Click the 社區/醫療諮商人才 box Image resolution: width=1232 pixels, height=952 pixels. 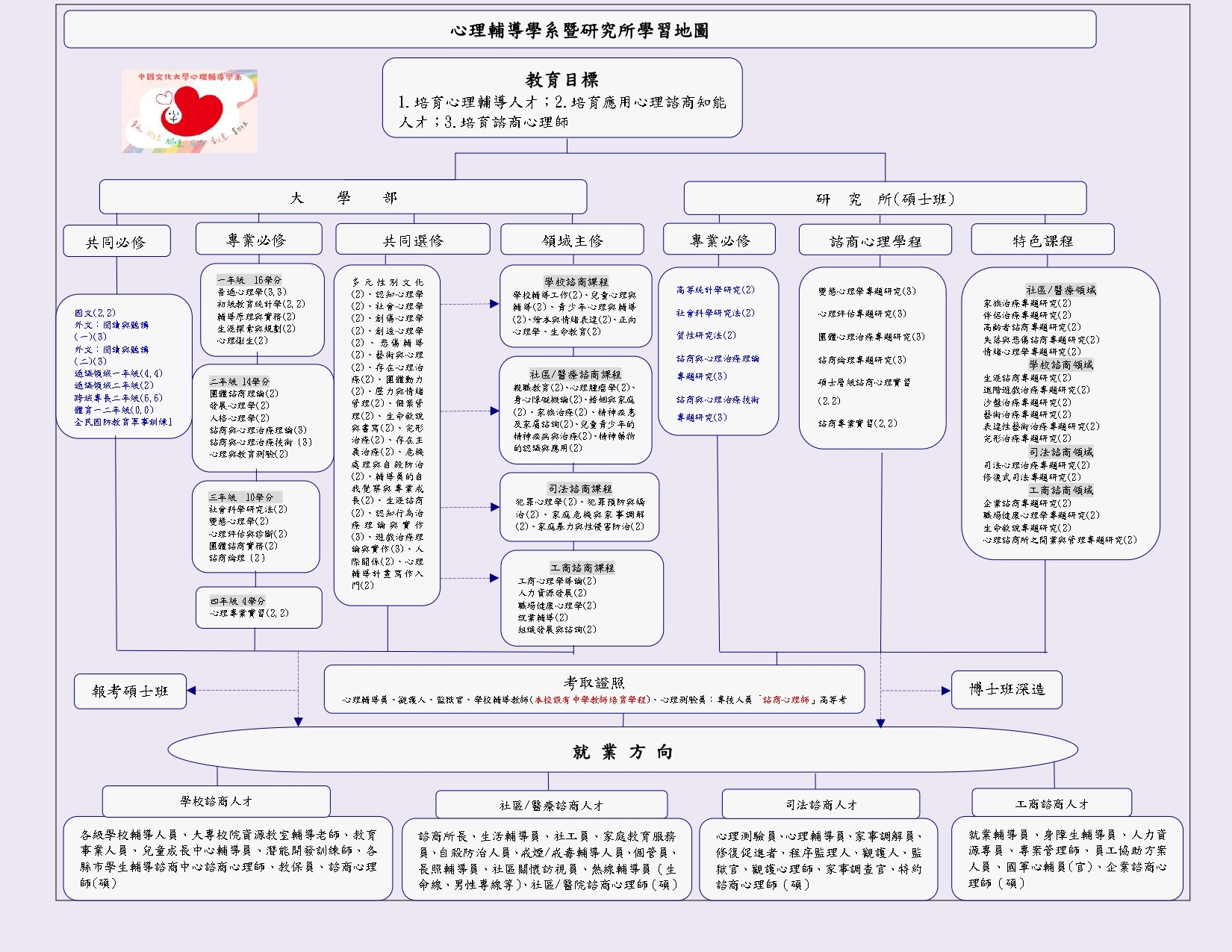coord(551,805)
